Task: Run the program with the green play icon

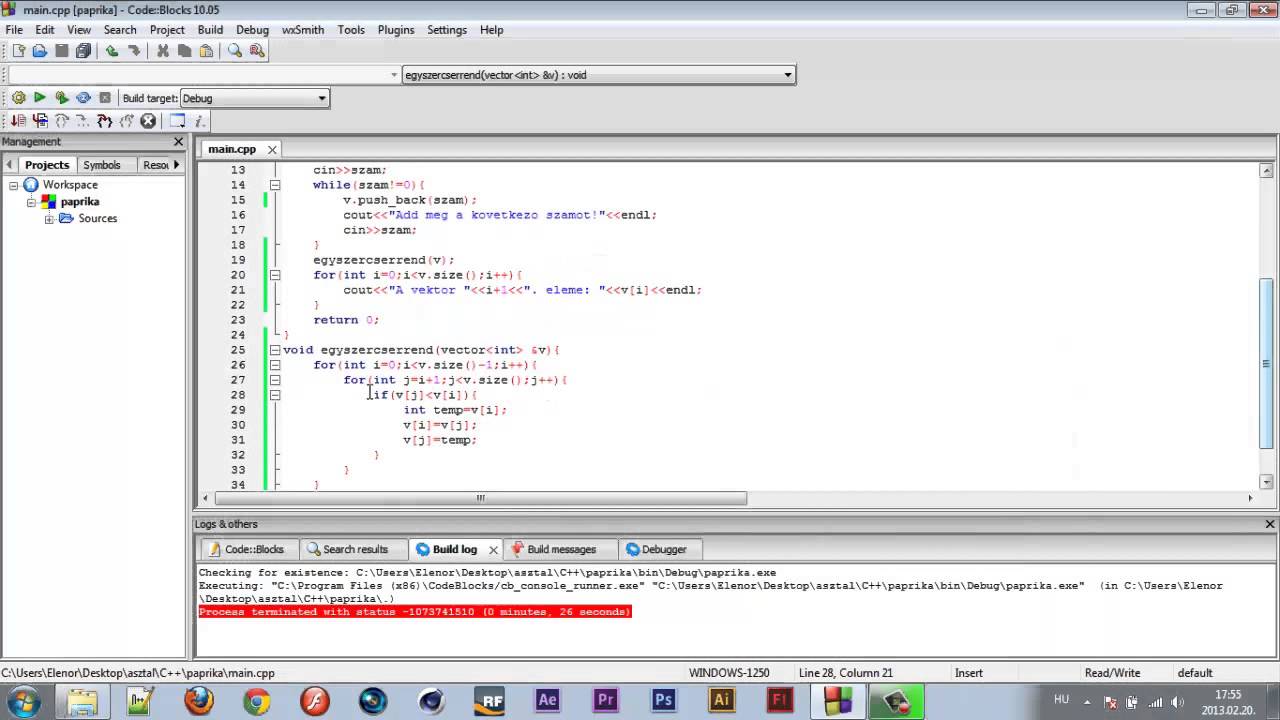Action: coord(40,98)
